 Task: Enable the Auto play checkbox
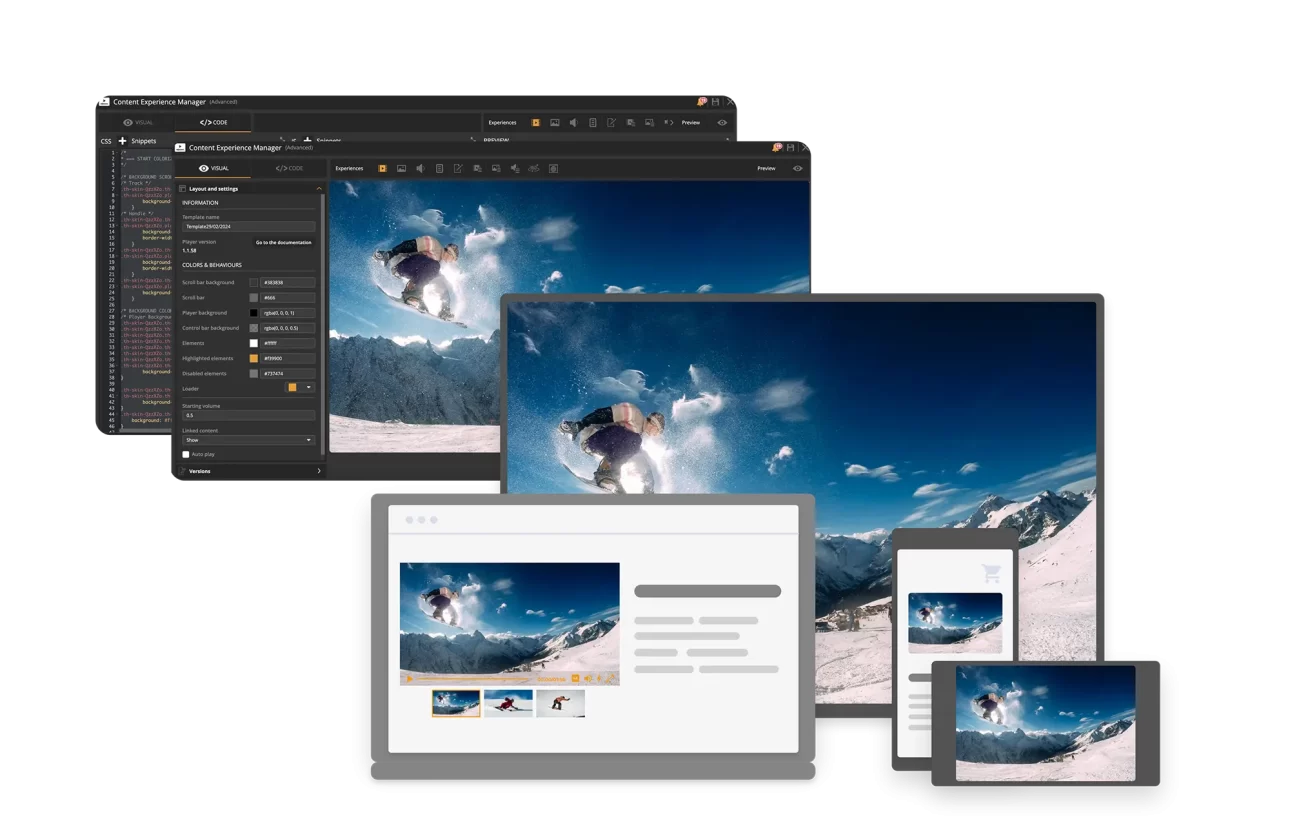186,454
